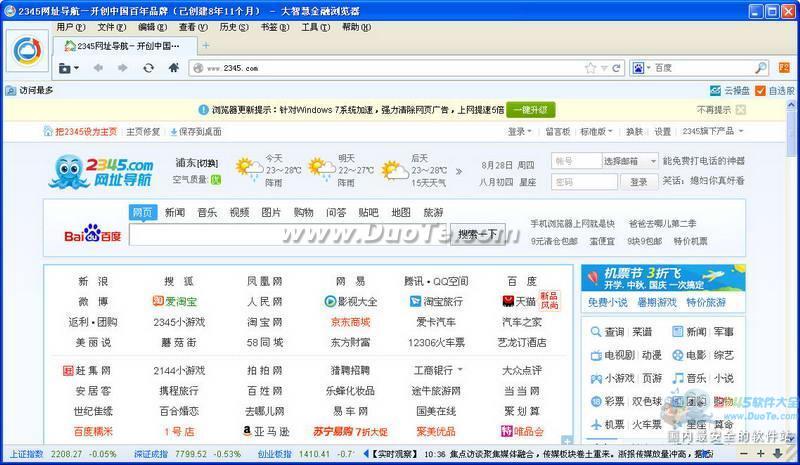
Task: Click the orange icon at the toolbar's right end
Action: (784, 67)
